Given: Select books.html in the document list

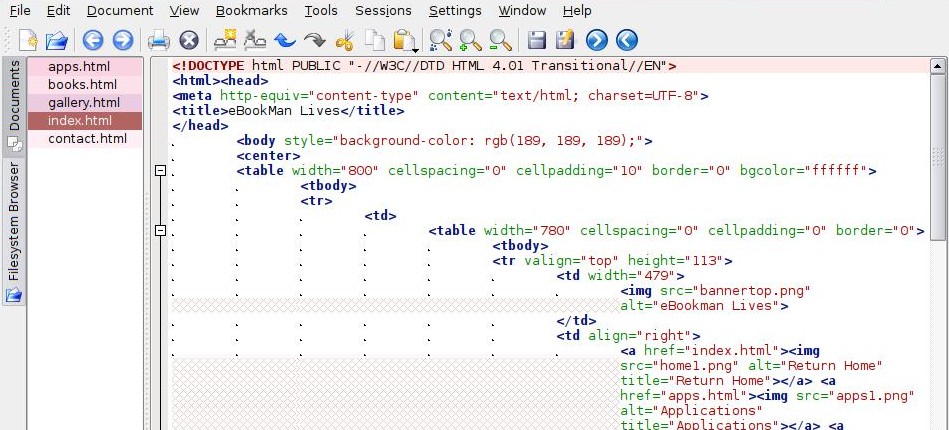Looking at the screenshot, I should 85,85.
